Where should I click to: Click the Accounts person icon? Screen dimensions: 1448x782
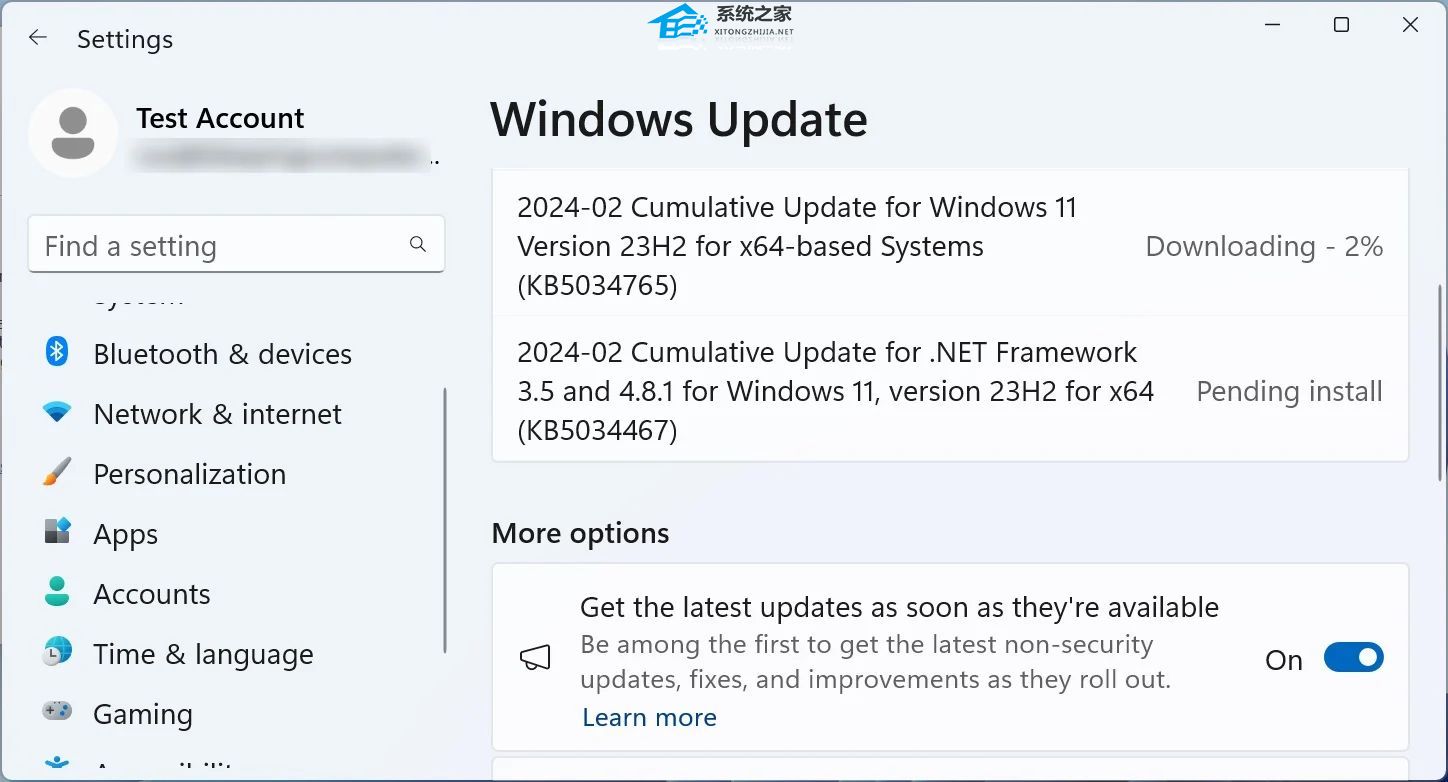click(x=57, y=592)
